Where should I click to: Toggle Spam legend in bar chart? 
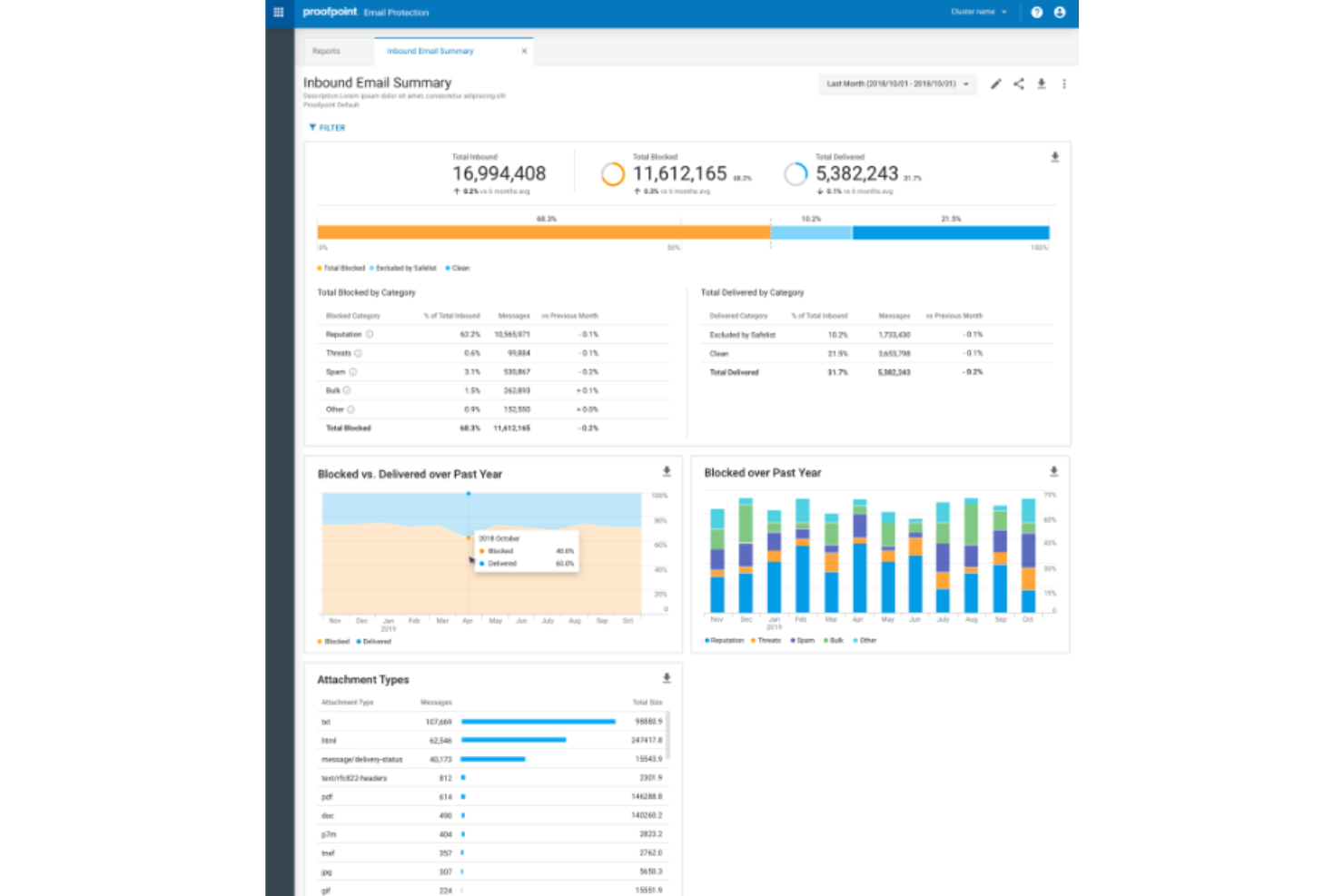[803, 640]
